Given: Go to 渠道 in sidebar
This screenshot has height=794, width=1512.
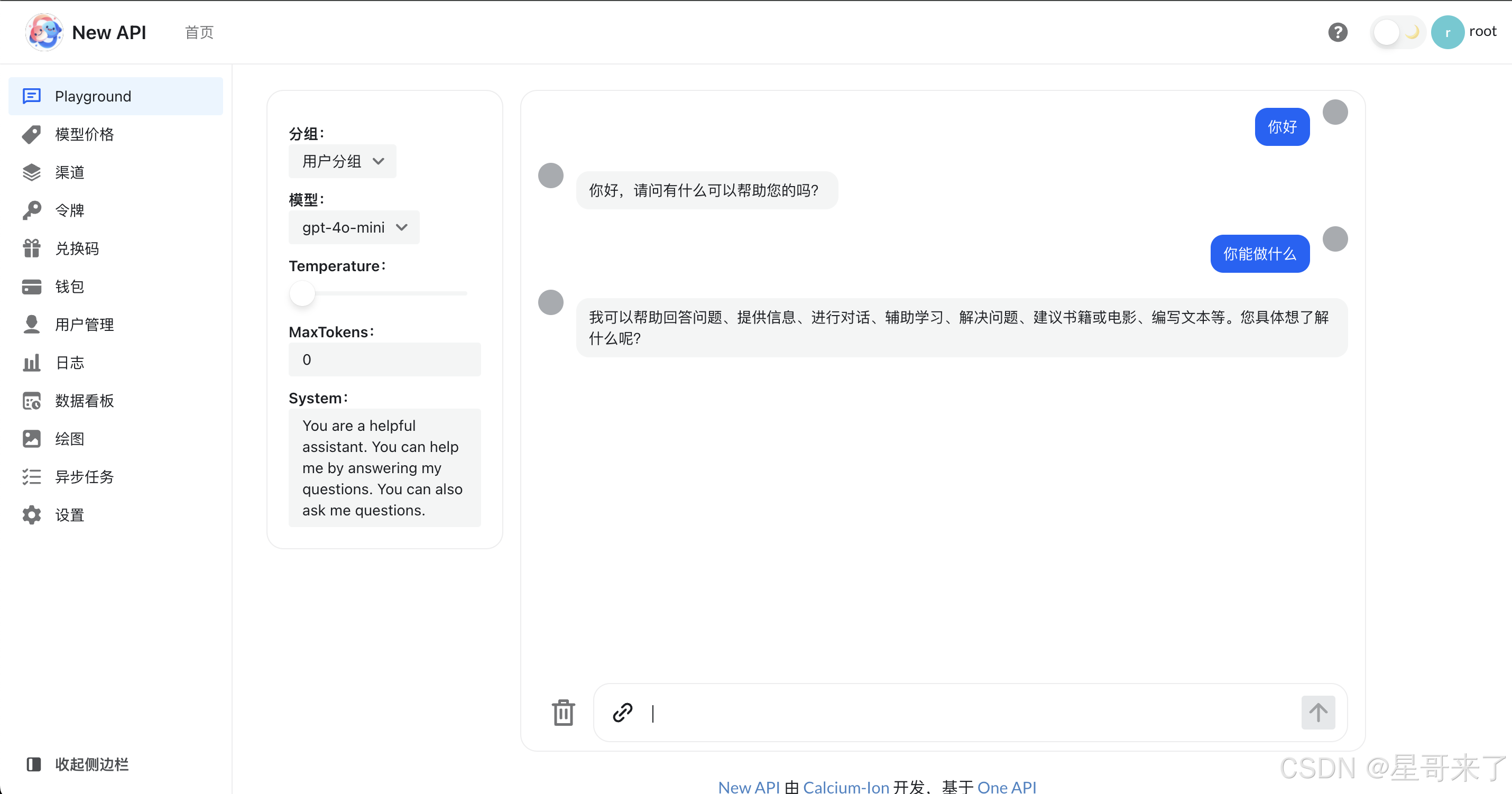Looking at the screenshot, I should click(x=70, y=172).
